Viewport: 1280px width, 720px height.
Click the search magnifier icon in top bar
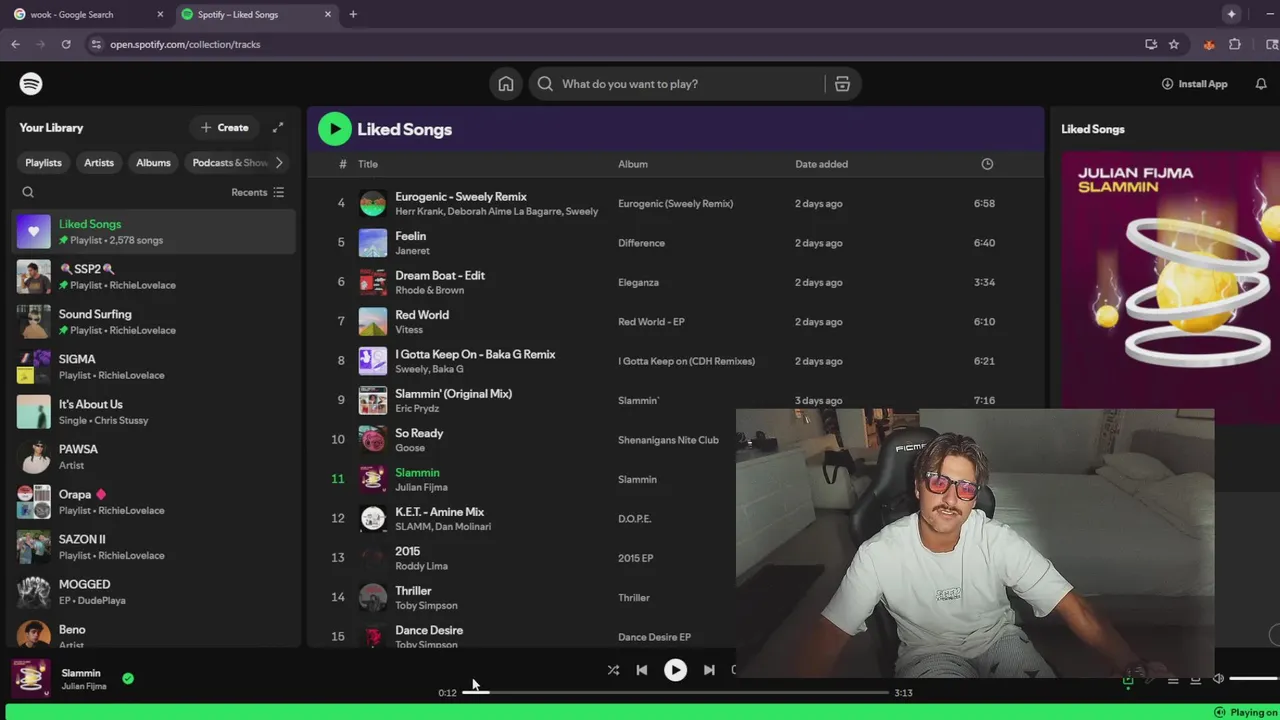tap(545, 84)
